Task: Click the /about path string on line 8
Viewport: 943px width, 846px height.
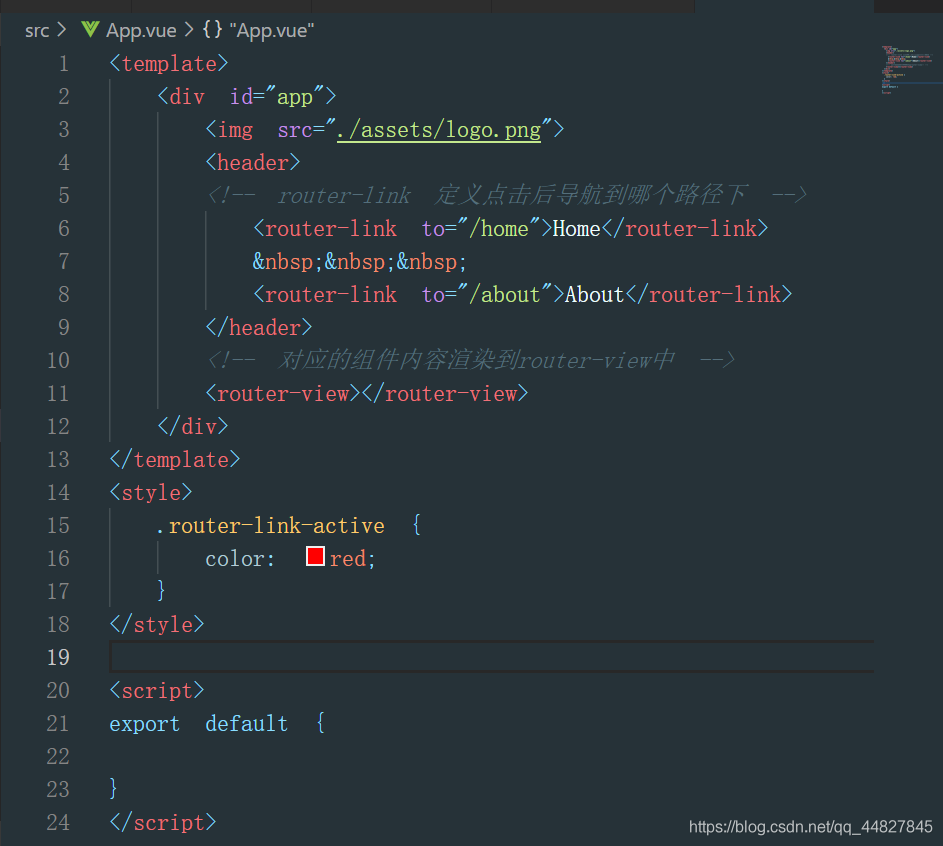Action: click(x=505, y=295)
